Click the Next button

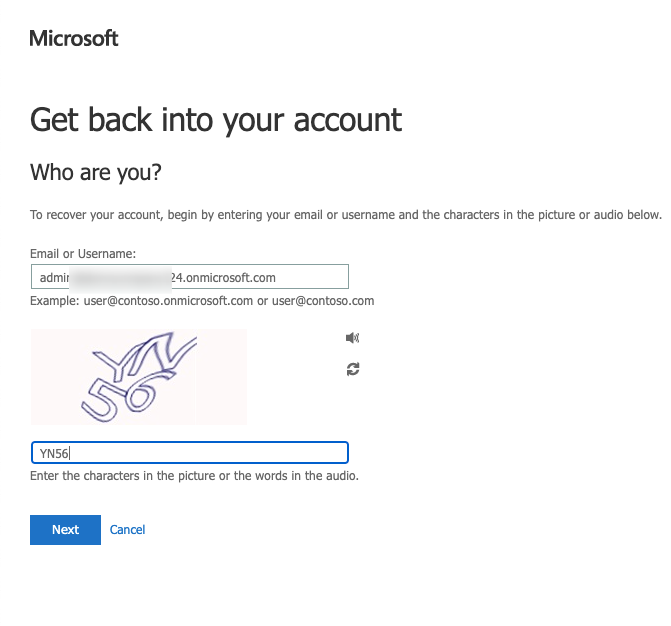(65, 530)
